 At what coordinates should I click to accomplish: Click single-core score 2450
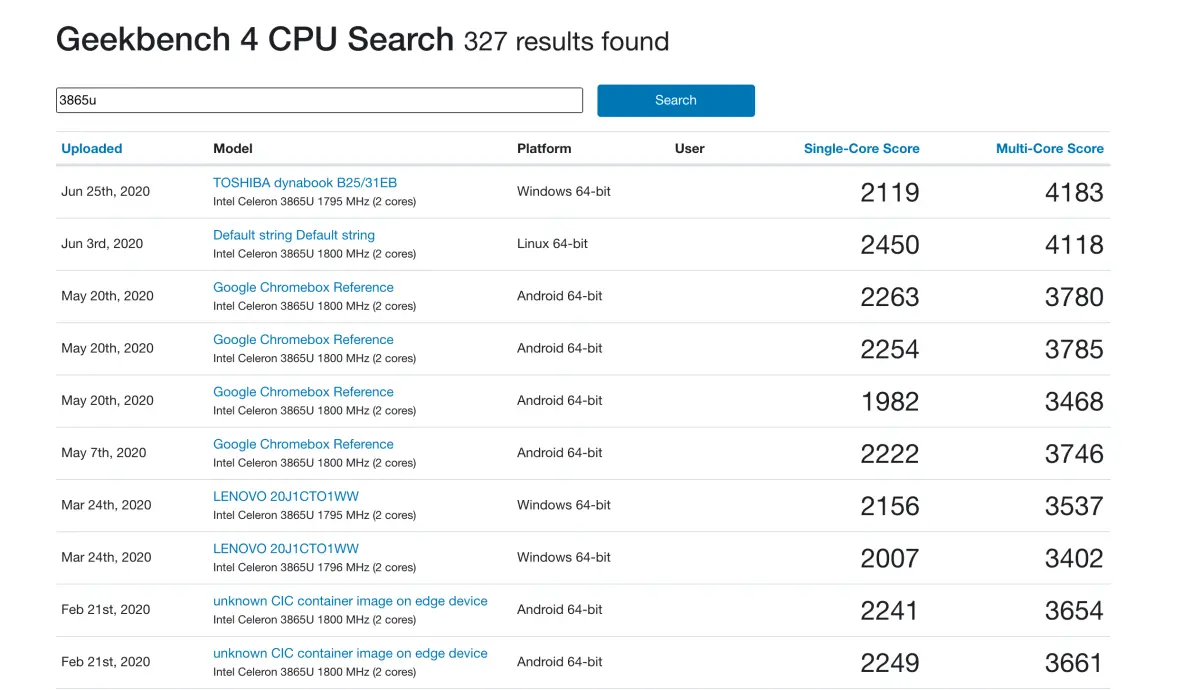pos(889,245)
